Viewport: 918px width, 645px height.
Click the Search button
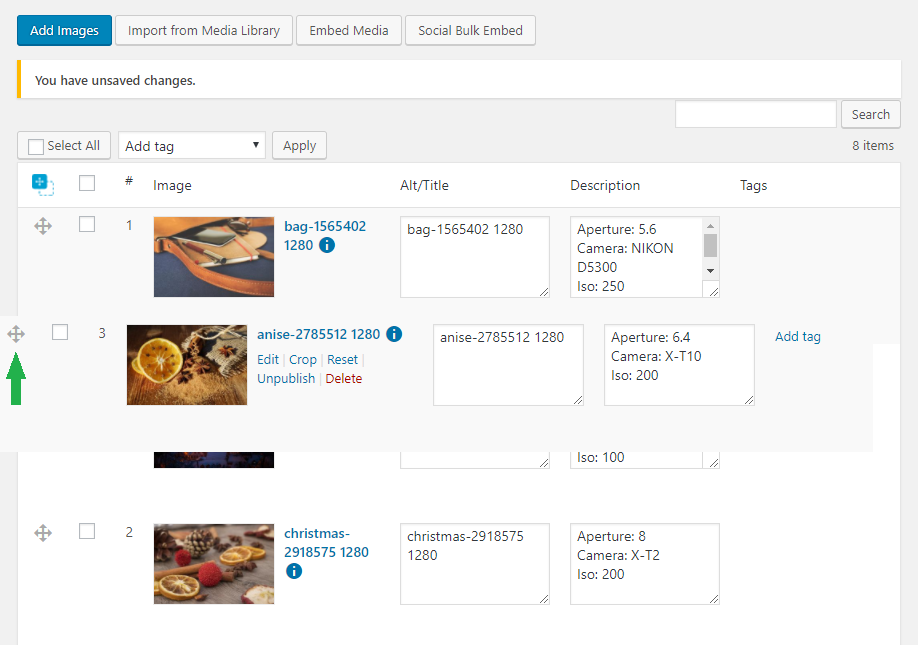871,114
